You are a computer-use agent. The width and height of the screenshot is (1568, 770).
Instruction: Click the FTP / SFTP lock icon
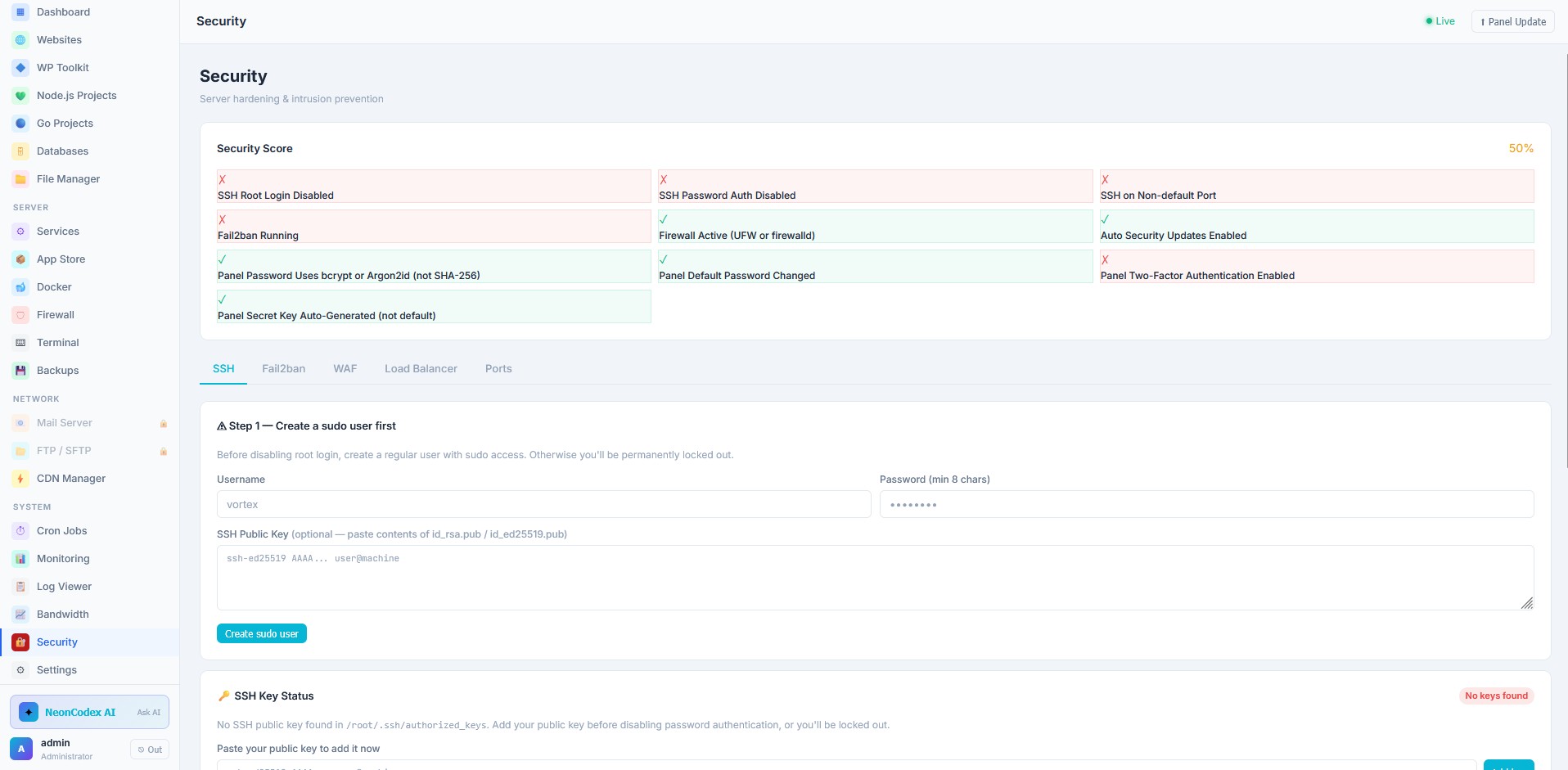pyautogui.click(x=164, y=452)
